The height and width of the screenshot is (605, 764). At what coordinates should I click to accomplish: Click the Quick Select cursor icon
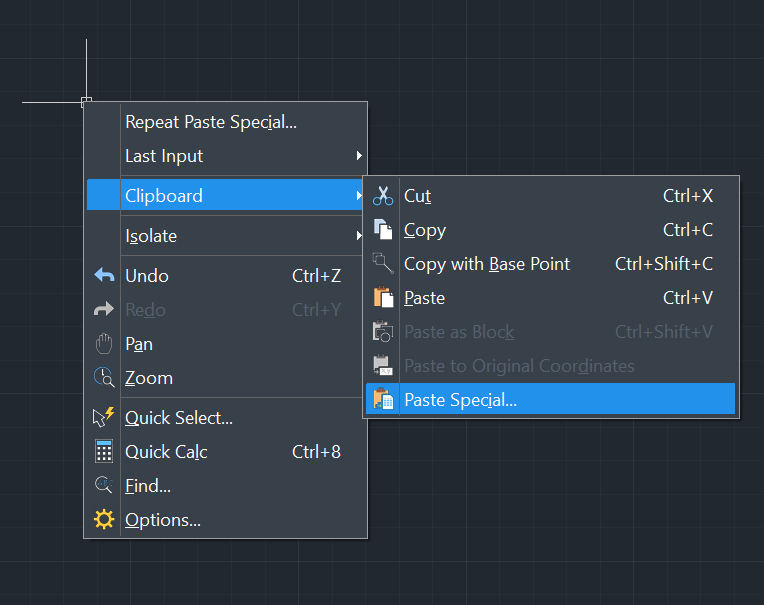tap(103, 417)
